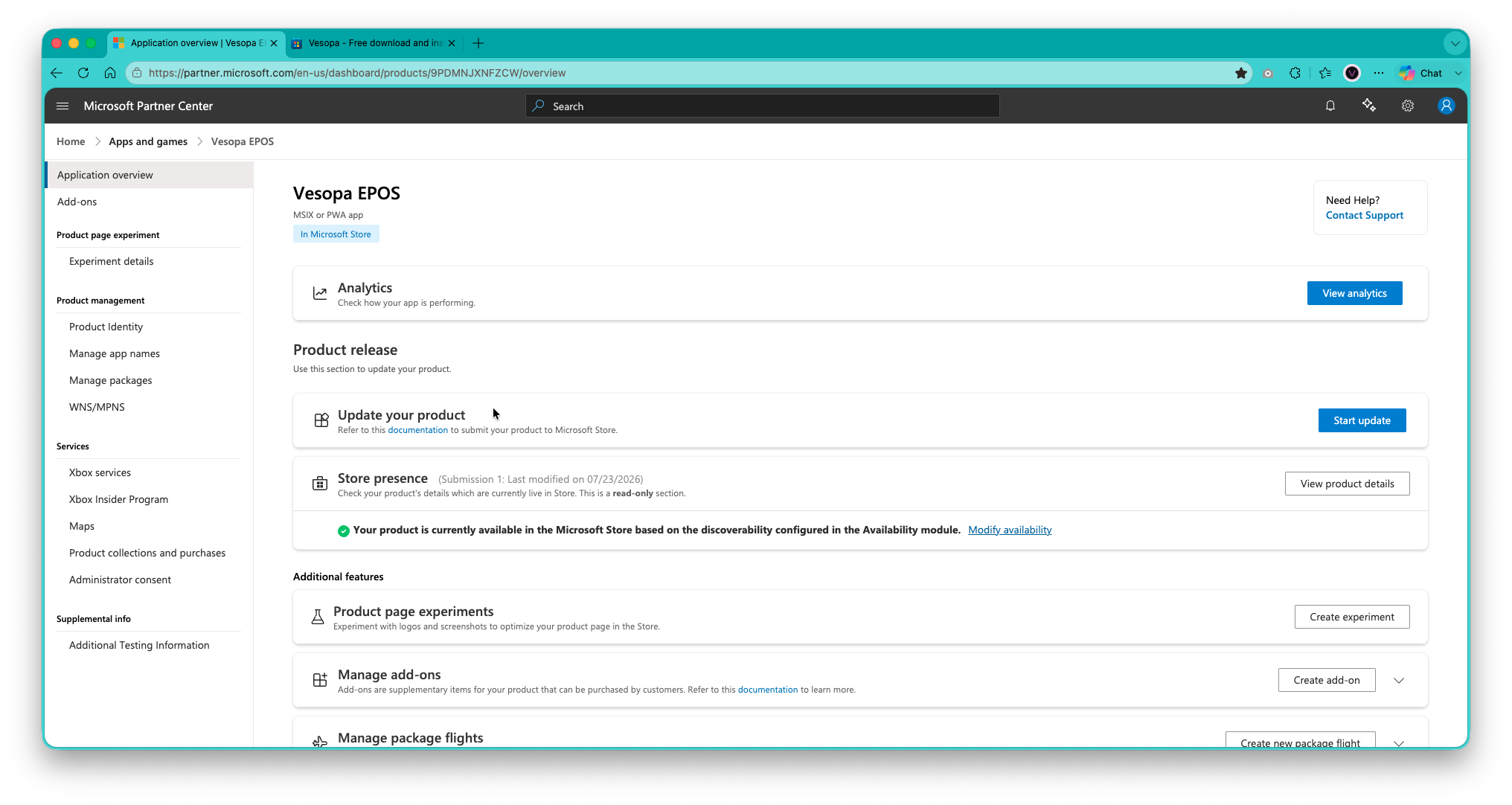The width and height of the screenshot is (1512, 805).
Task: Open Xbox services in the sidebar
Action: tap(100, 472)
